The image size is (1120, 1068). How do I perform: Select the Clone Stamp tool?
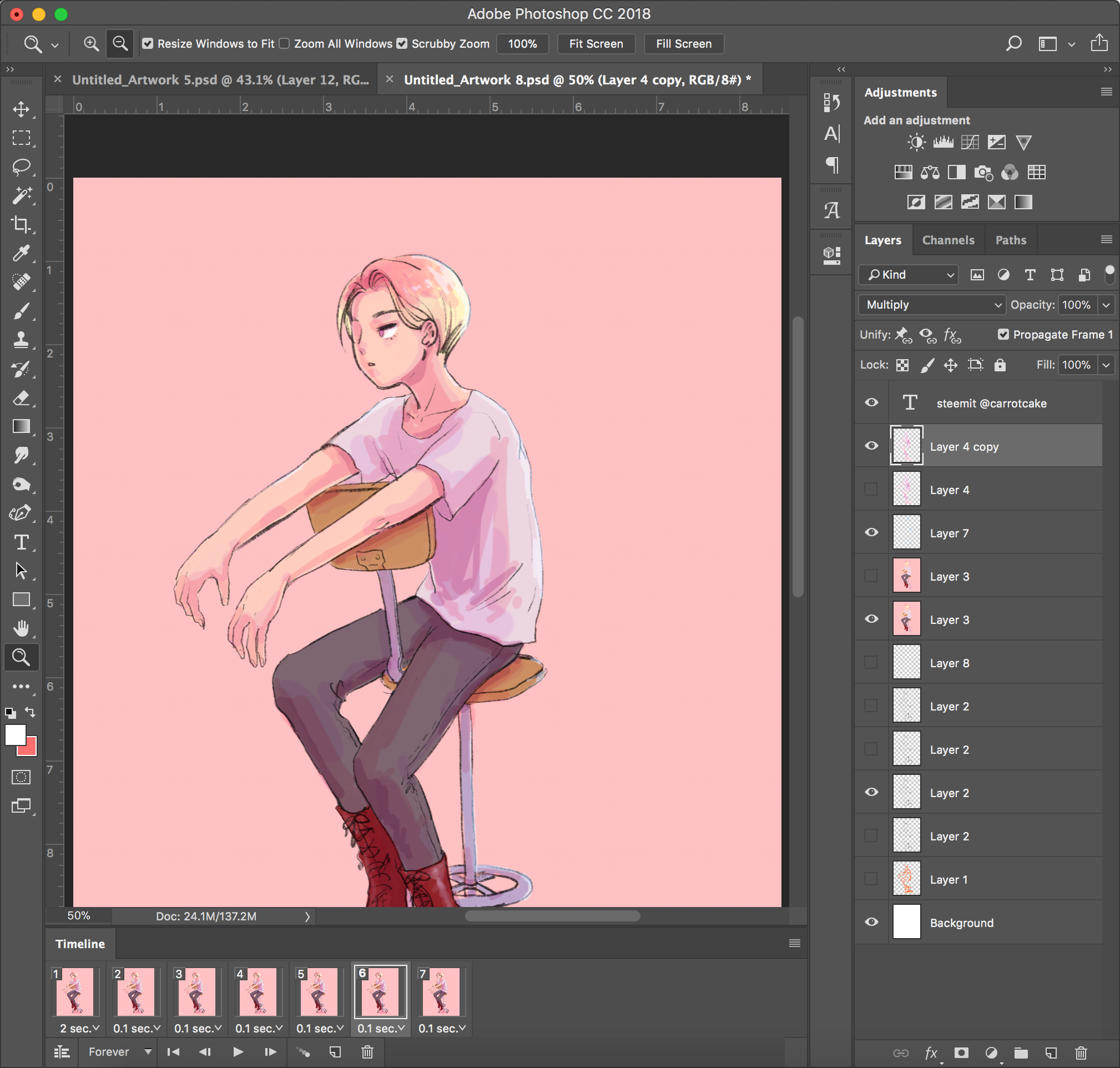[x=22, y=340]
